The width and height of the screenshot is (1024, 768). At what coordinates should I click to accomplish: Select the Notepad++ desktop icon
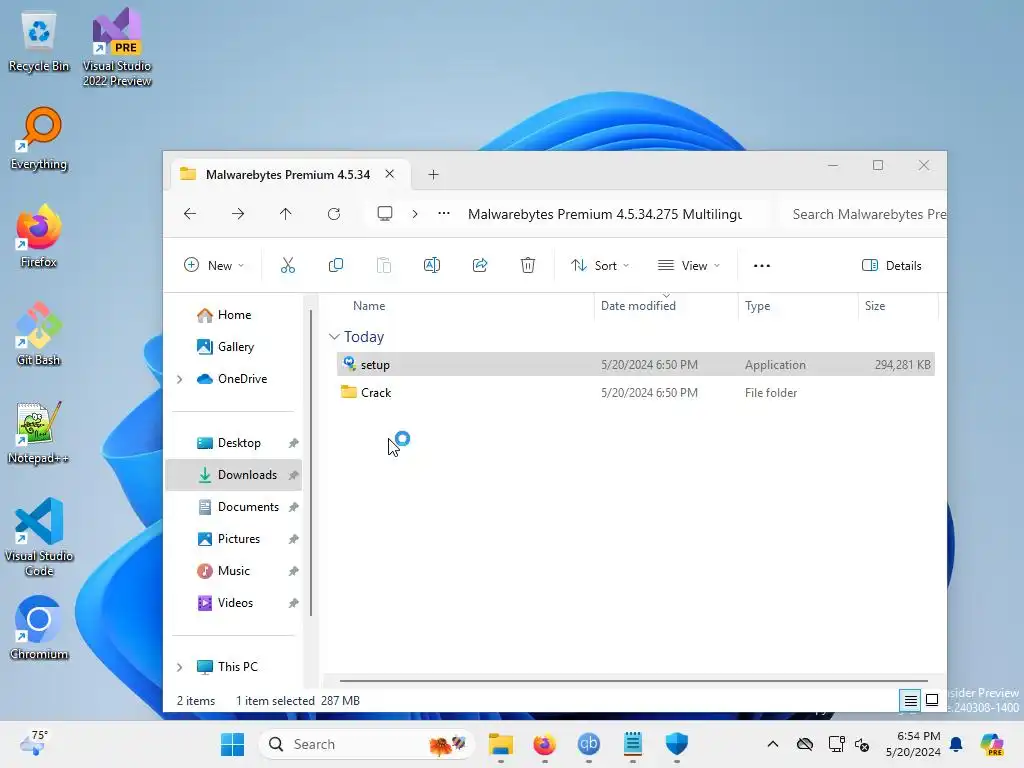tap(39, 432)
